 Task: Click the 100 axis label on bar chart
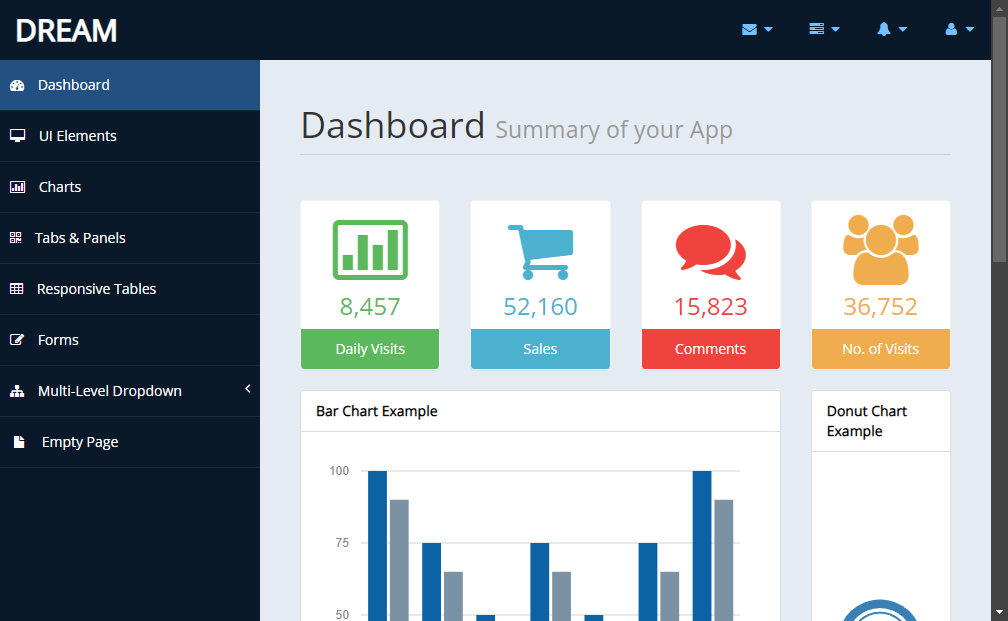[339, 471]
